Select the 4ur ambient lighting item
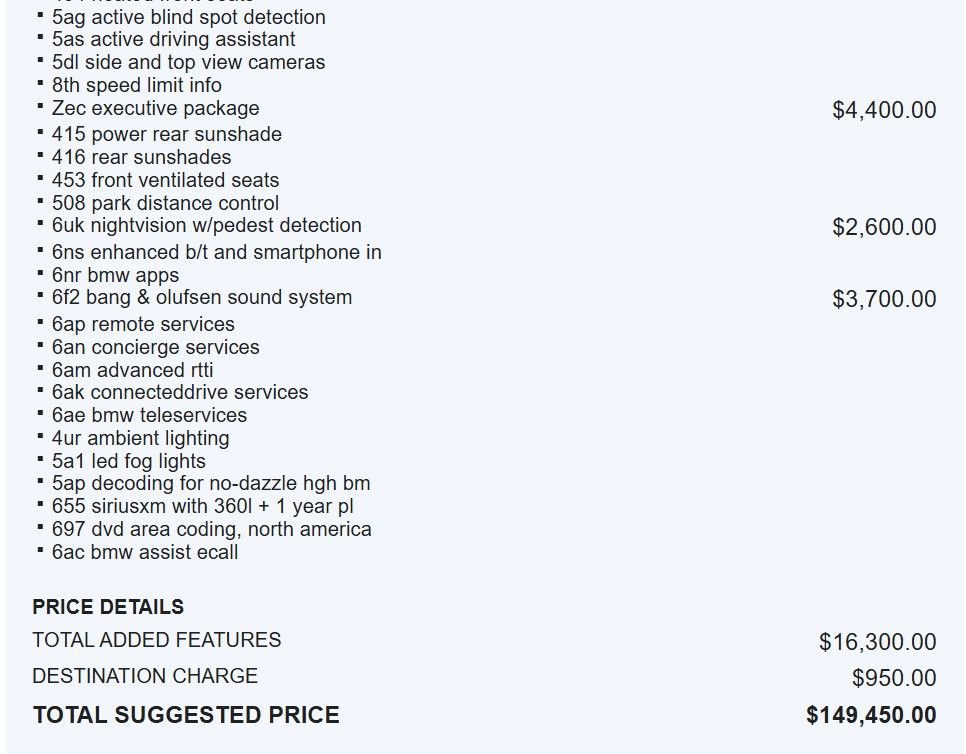The height and width of the screenshot is (754, 966). click(x=140, y=438)
